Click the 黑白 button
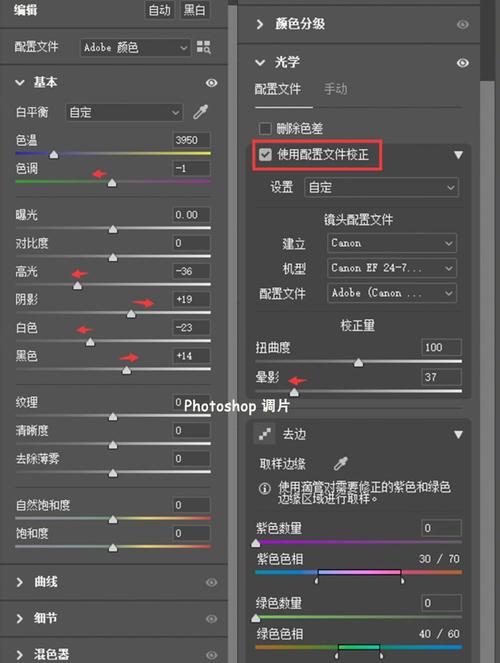Image resolution: width=500 pixels, height=663 pixels. [x=194, y=10]
